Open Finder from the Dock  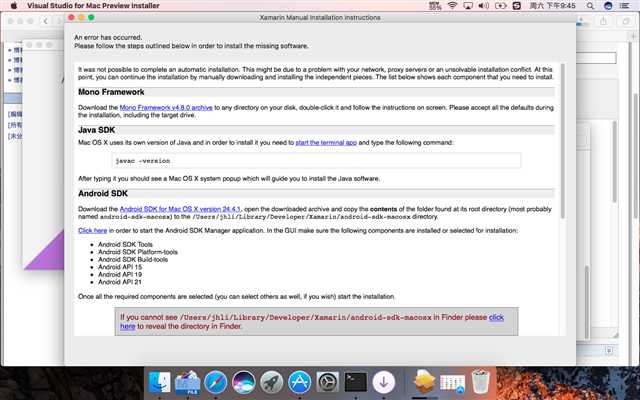click(x=159, y=382)
